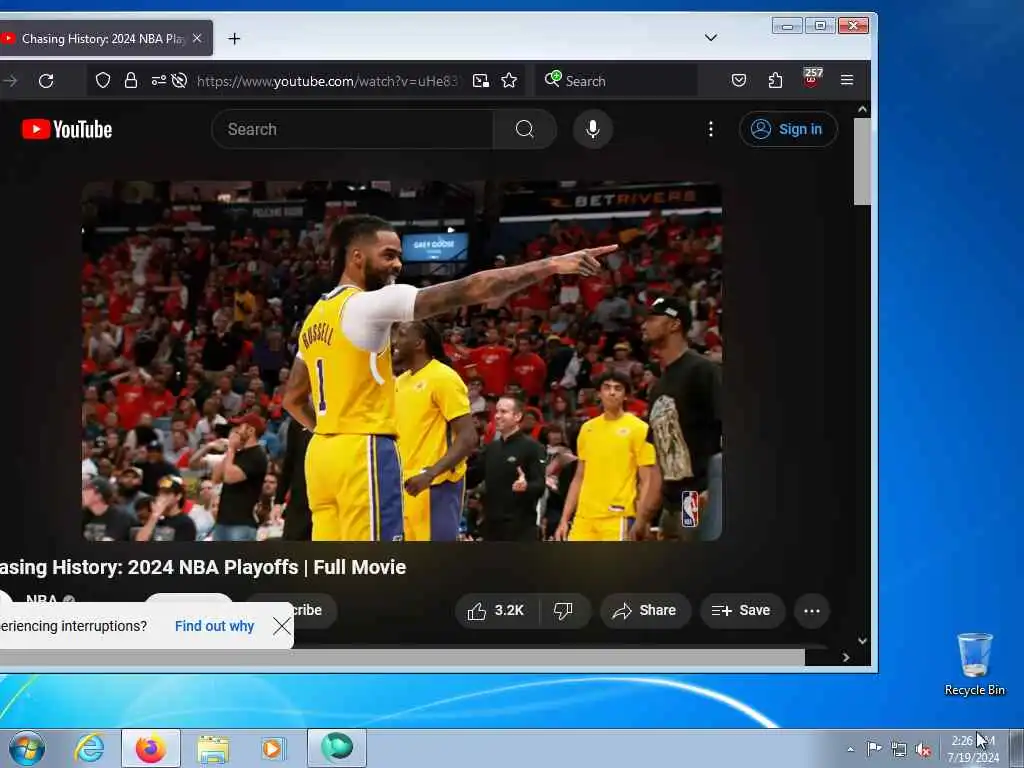The height and width of the screenshot is (768, 1024).
Task: Click the Sign in button
Action: click(788, 129)
